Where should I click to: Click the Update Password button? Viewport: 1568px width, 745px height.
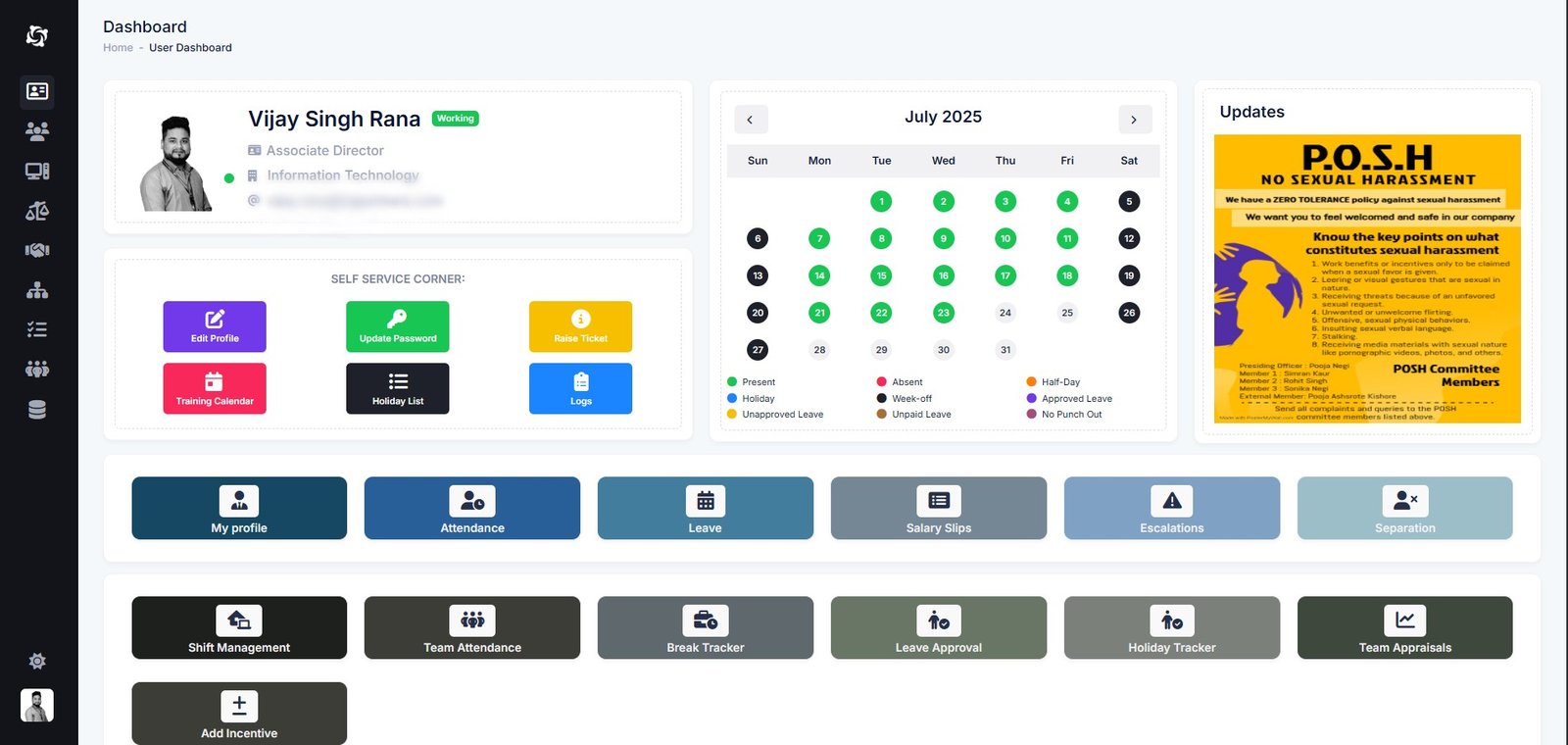pos(397,326)
